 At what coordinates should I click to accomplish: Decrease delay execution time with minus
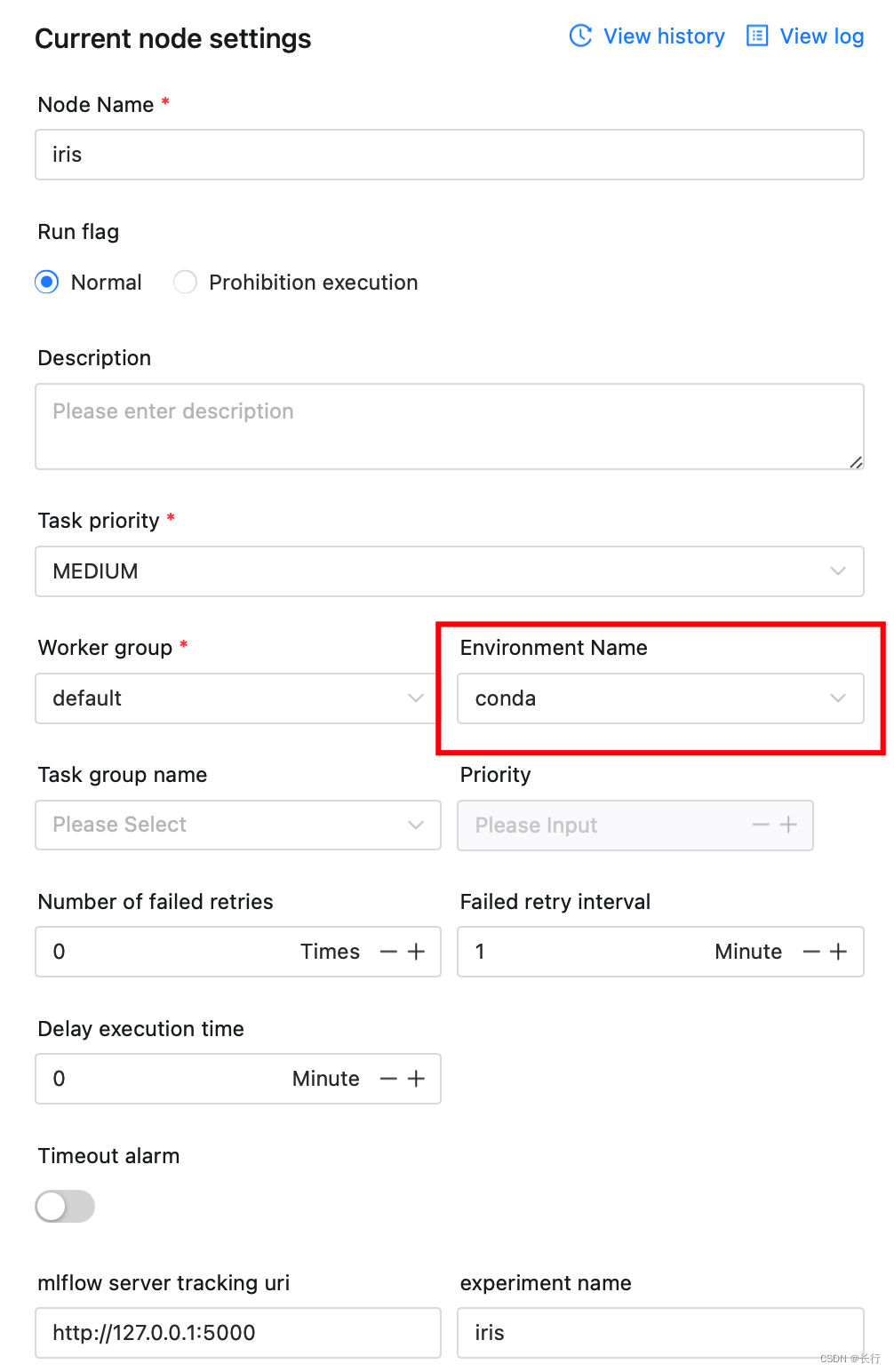[x=388, y=1079]
